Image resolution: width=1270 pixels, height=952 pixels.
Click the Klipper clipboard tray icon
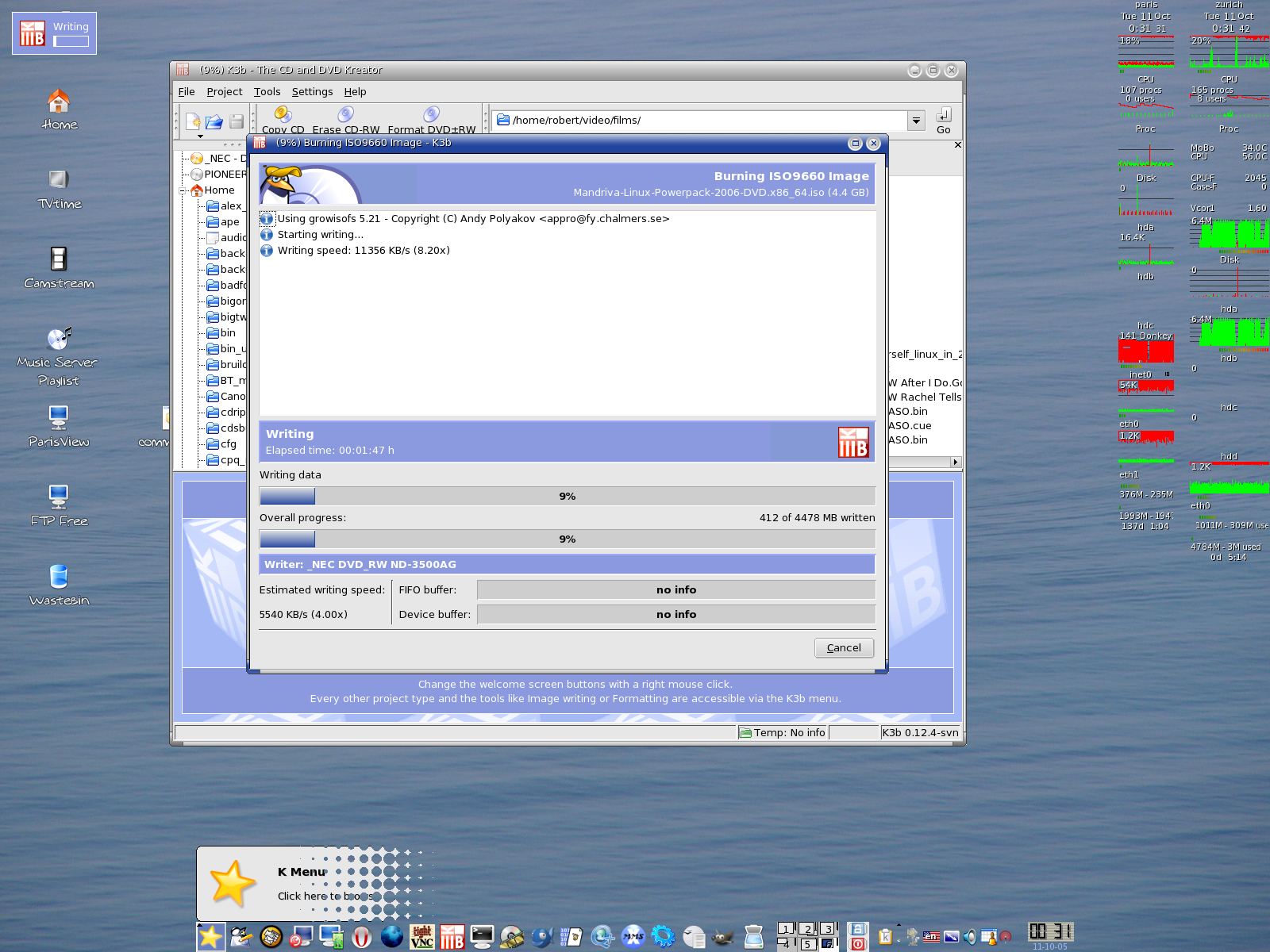tap(885, 937)
